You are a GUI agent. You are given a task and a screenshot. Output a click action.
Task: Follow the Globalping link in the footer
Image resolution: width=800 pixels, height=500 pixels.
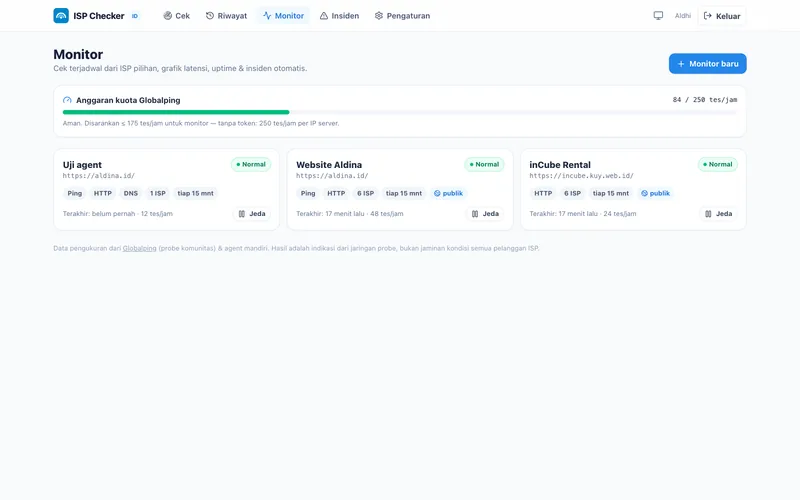pyautogui.click(x=139, y=248)
